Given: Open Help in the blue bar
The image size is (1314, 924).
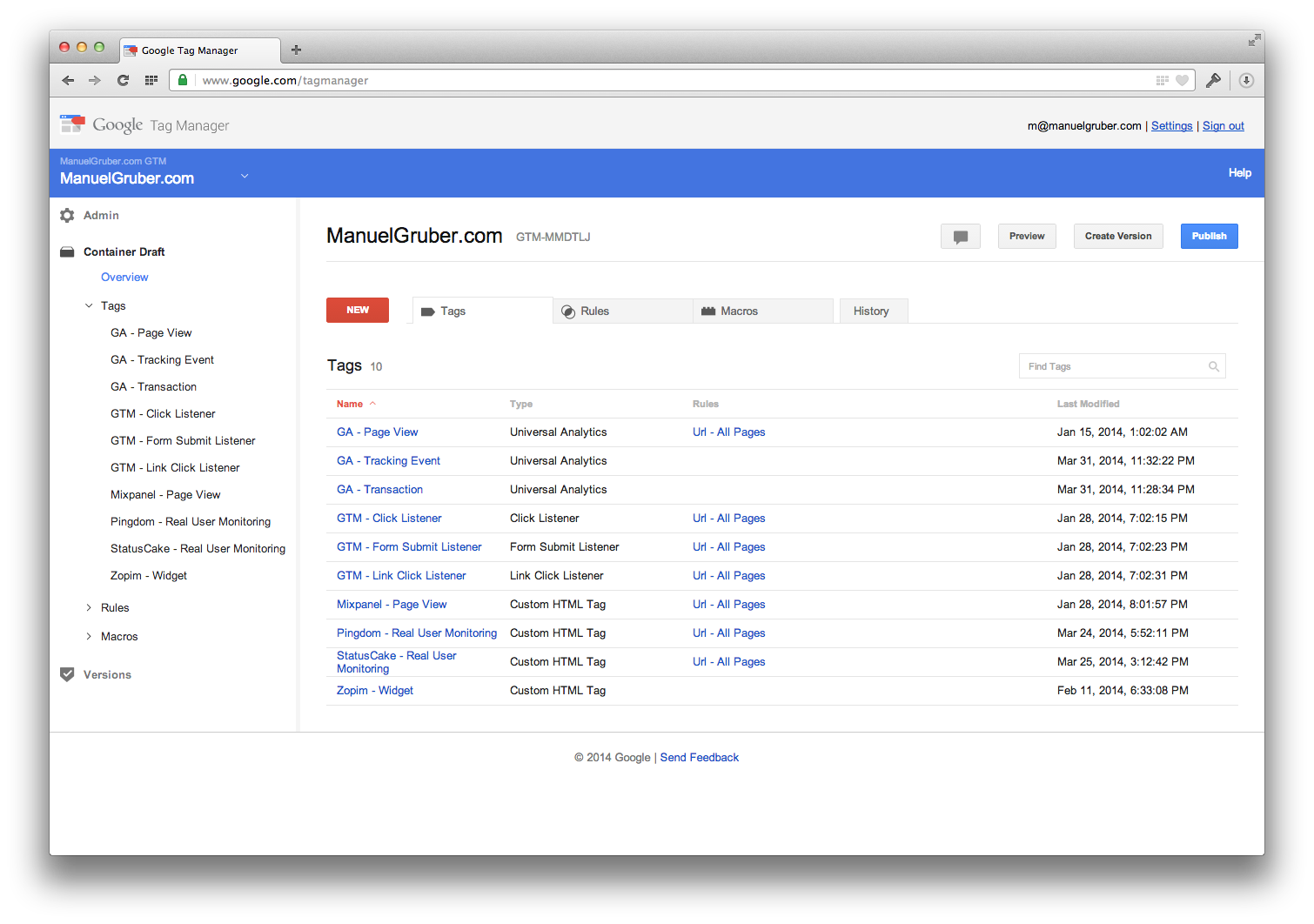Looking at the screenshot, I should [x=1240, y=173].
